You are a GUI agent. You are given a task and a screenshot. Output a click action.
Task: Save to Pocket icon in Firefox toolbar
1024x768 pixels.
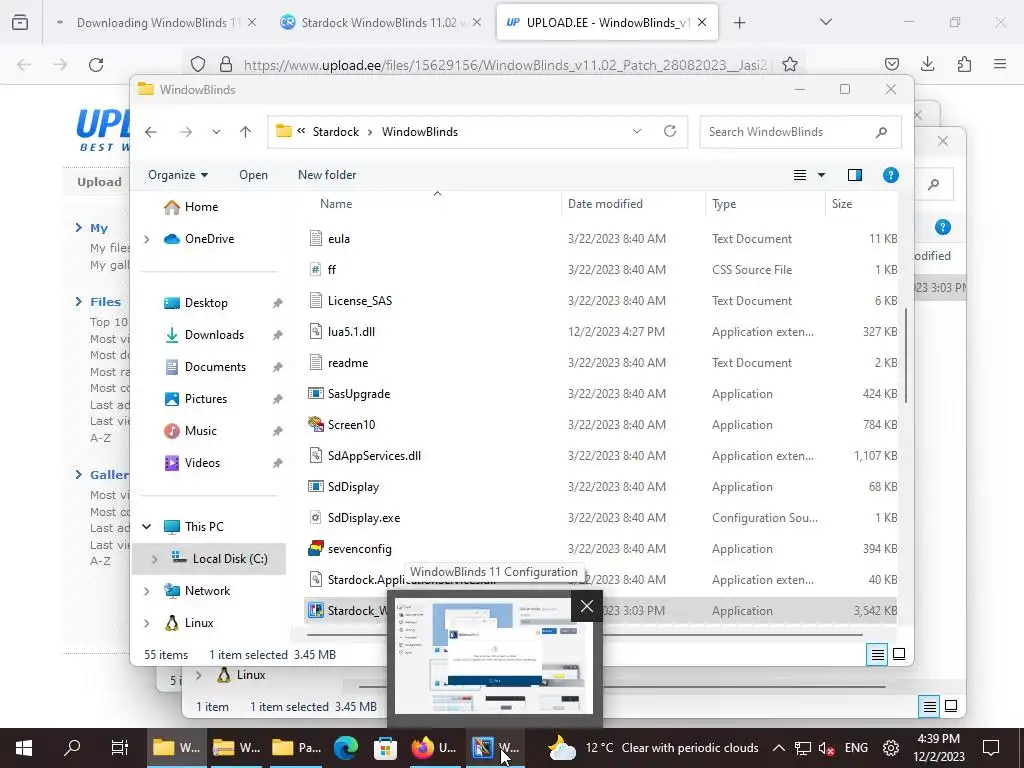click(892, 64)
